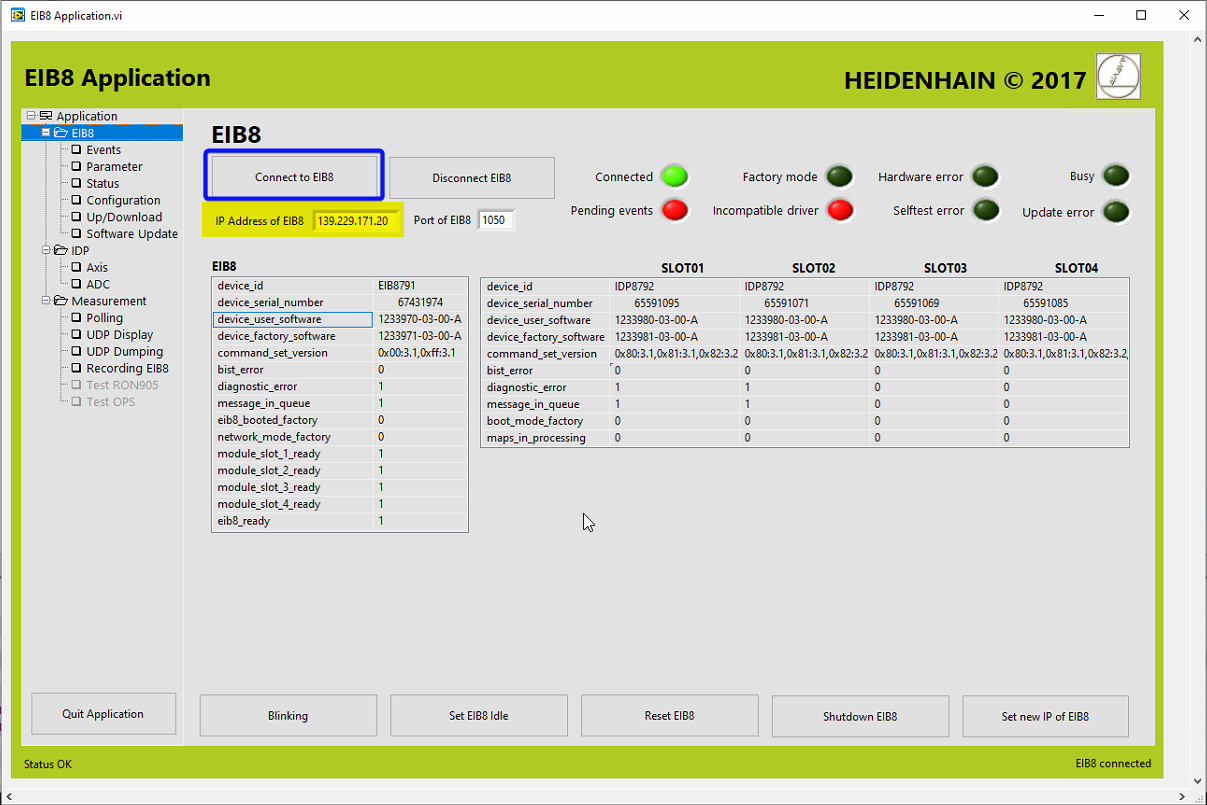The image size is (1207, 805).
Task: Click the Busy indicator LED
Action: point(1116,176)
